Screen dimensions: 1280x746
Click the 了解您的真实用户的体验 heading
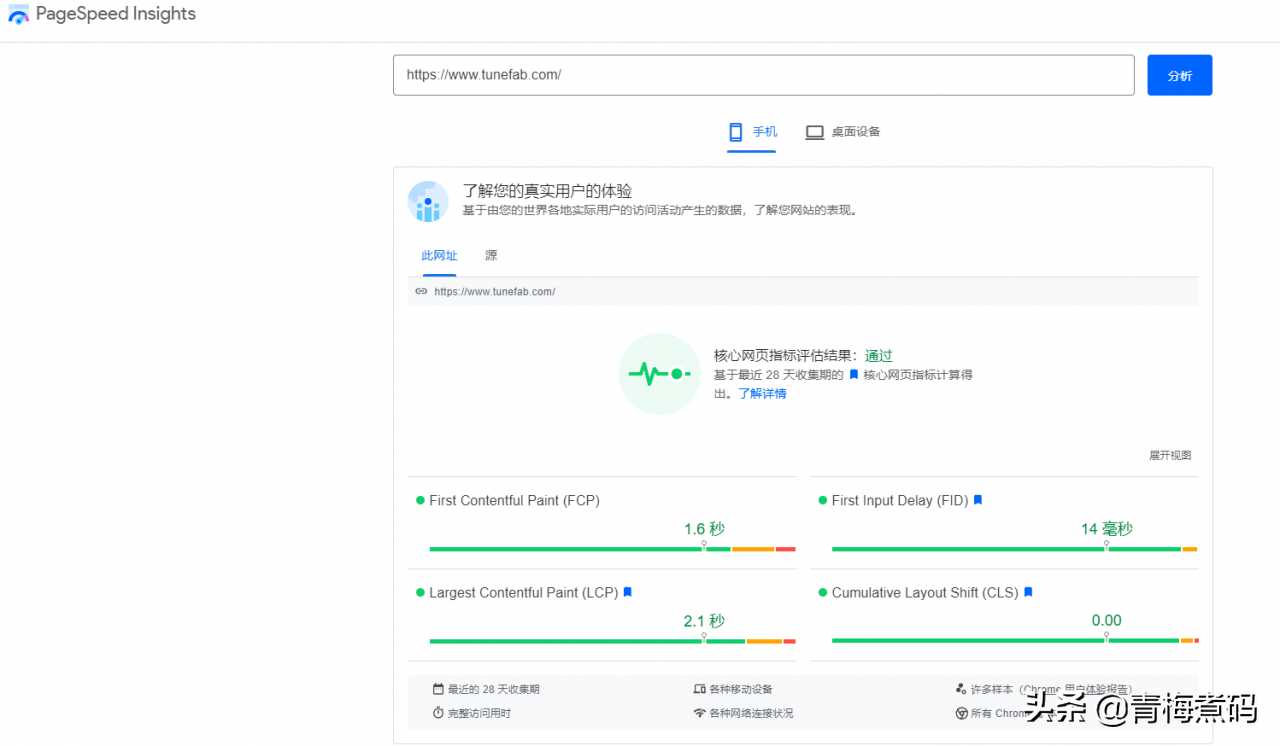[x=547, y=191]
